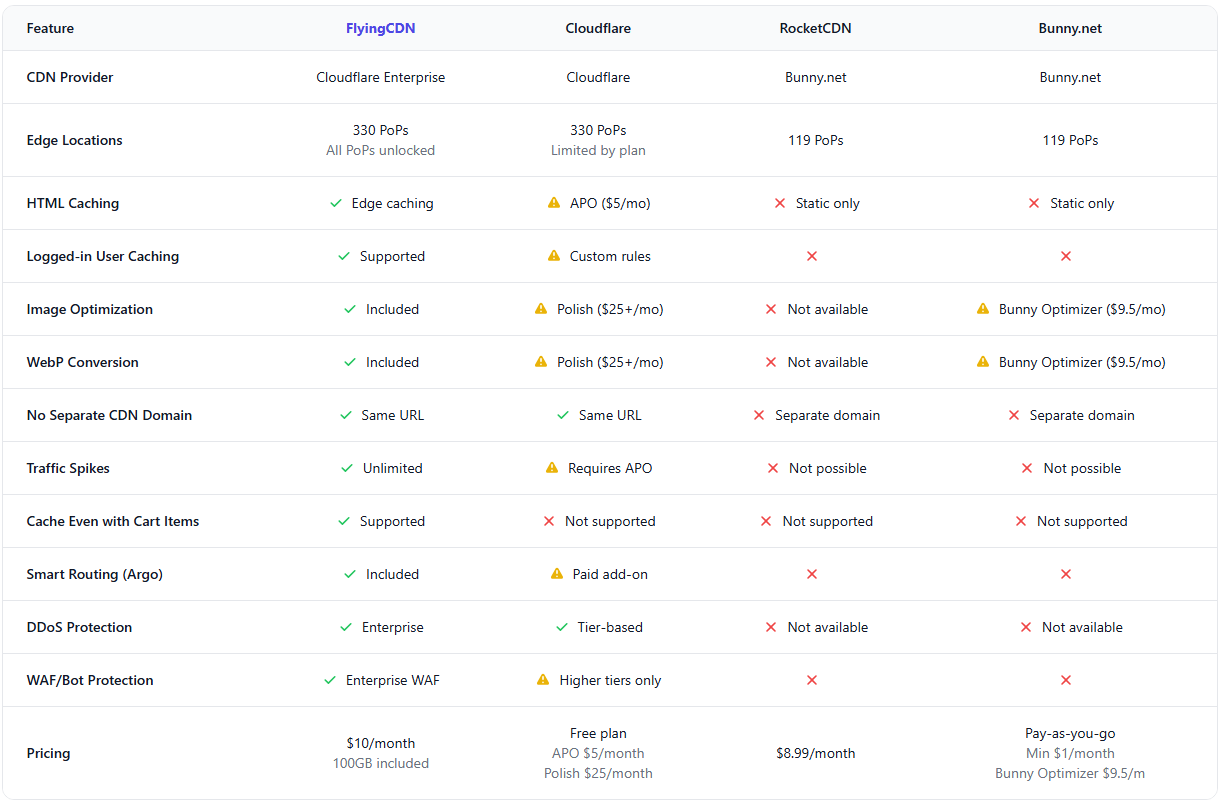
Task: Click the Cloudflare Enterprise cell
Action: (381, 77)
